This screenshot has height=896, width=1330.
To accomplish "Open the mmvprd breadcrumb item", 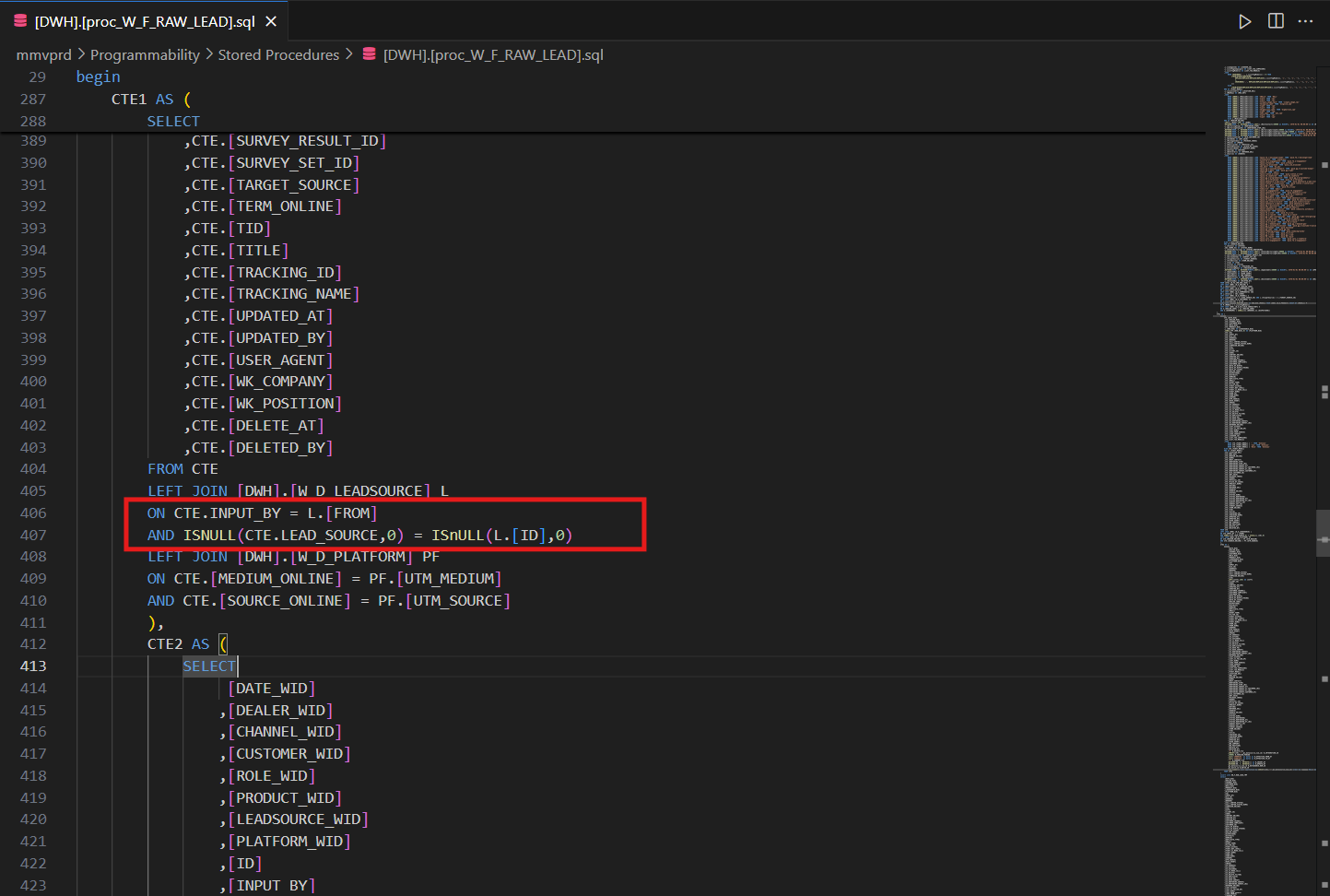I will [43, 55].
